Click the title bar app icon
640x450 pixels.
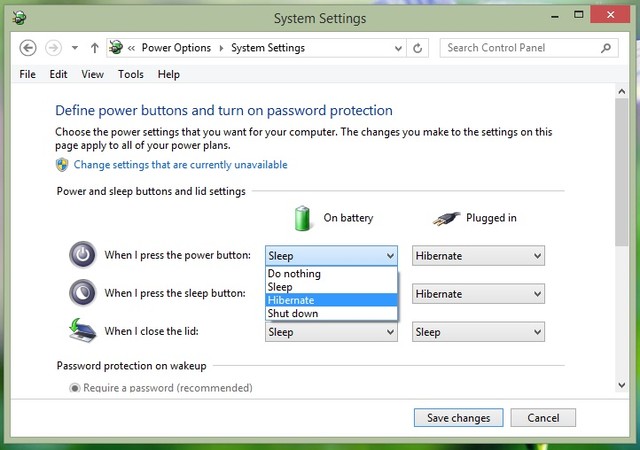(x=19, y=18)
